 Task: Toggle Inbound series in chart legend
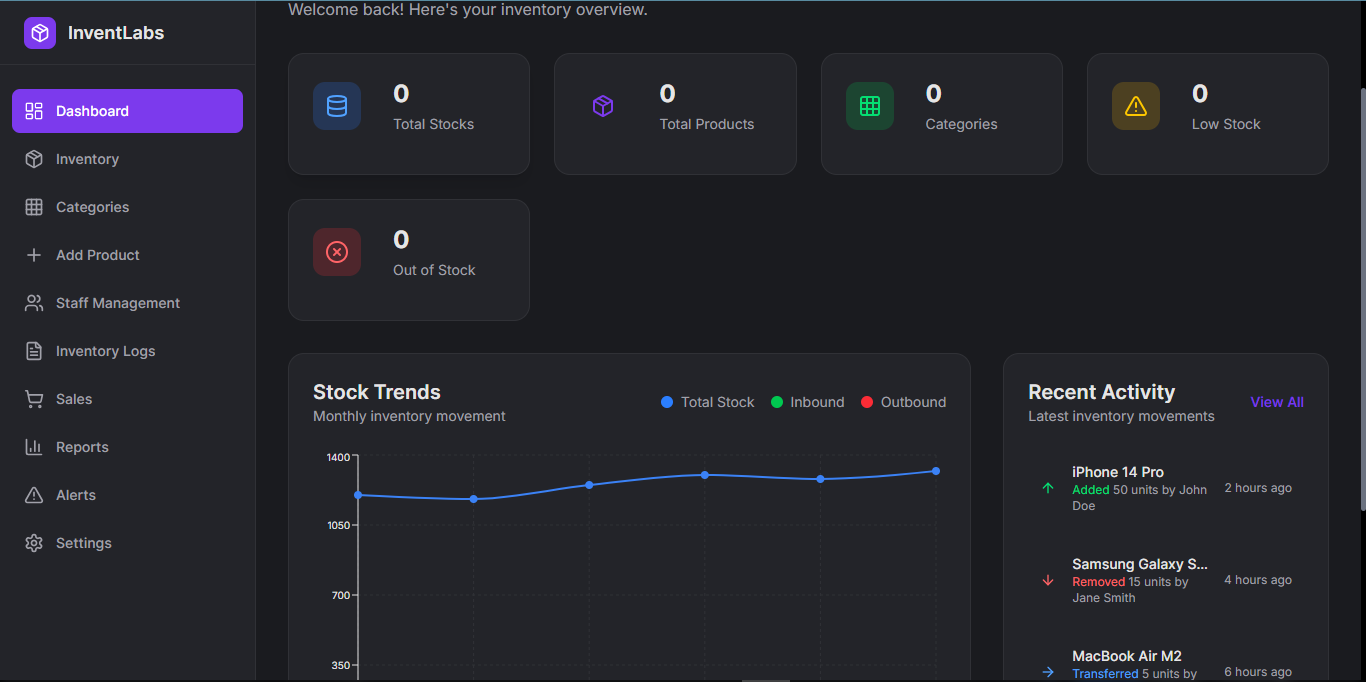808,402
